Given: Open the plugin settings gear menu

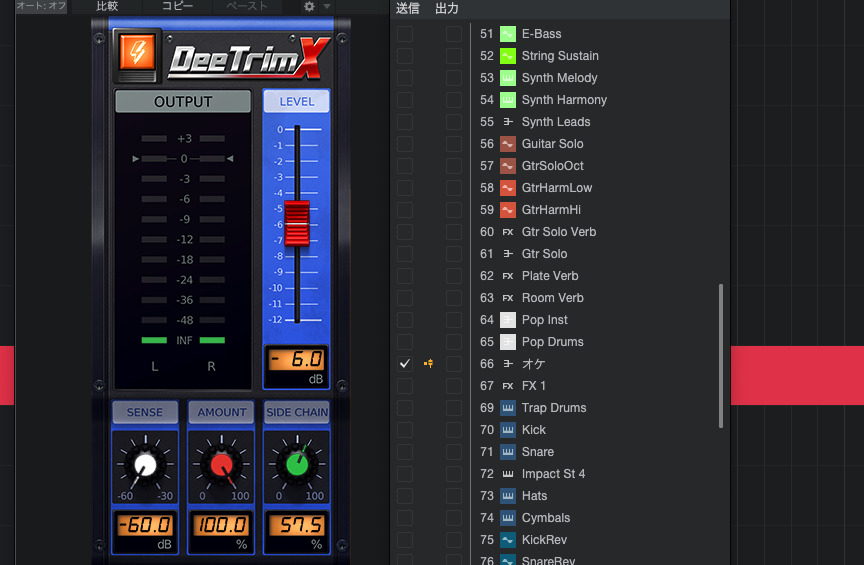Looking at the screenshot, I should pos(309,7).
